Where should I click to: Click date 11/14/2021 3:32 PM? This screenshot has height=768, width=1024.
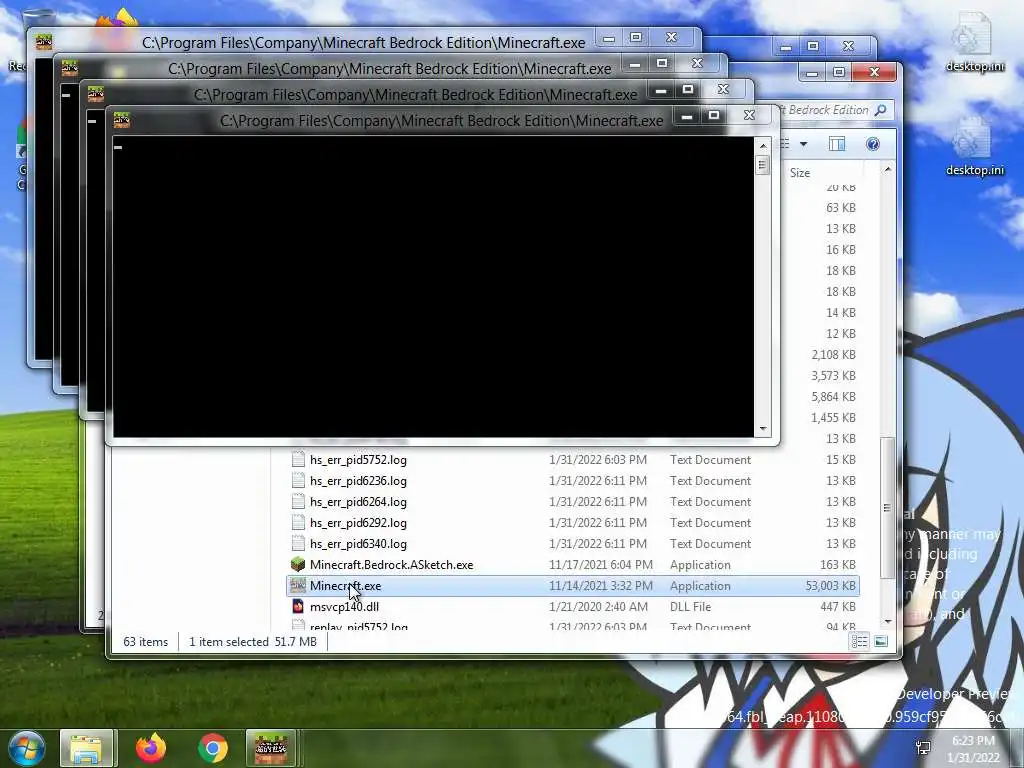click(x=601, y=586)
